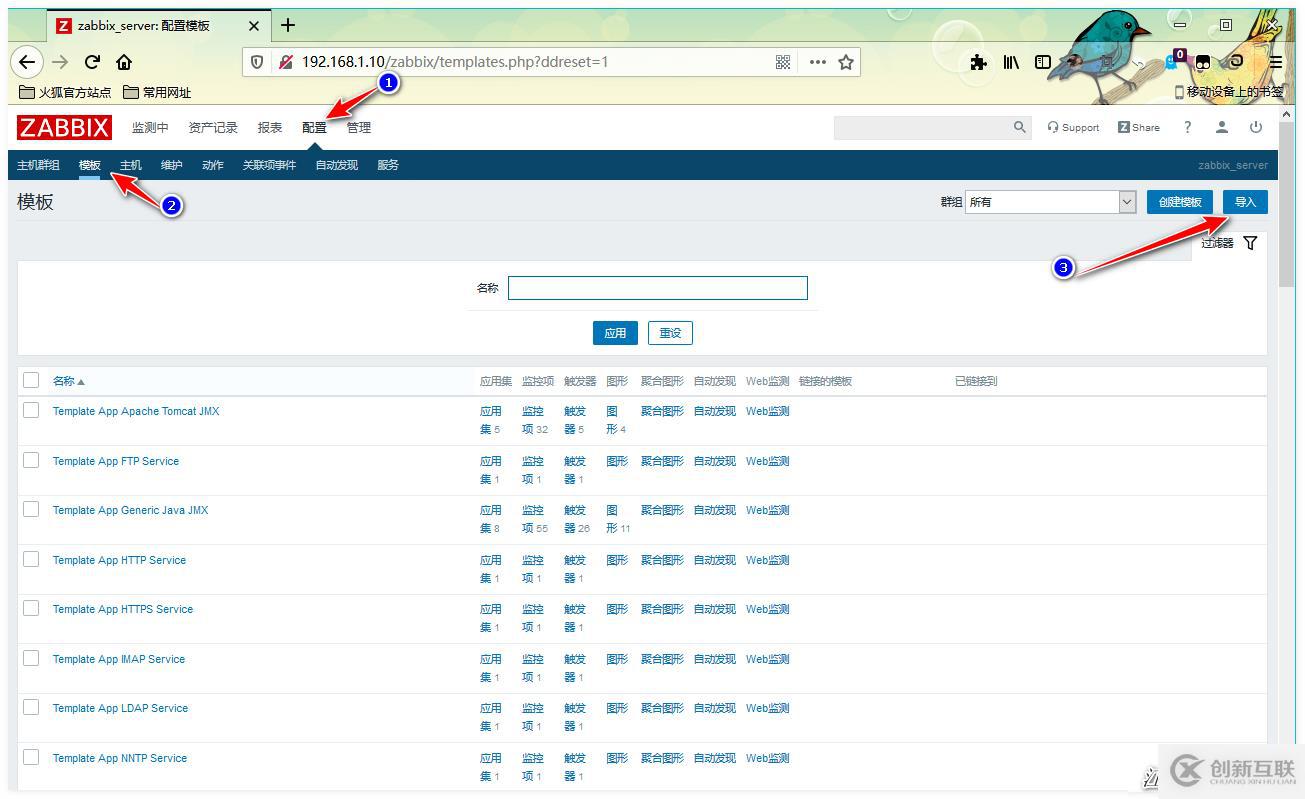Open the 过滤器 funnel icon
Image resolution: width=1305 pixels, height=799 pixels.
coord(1250,242)
